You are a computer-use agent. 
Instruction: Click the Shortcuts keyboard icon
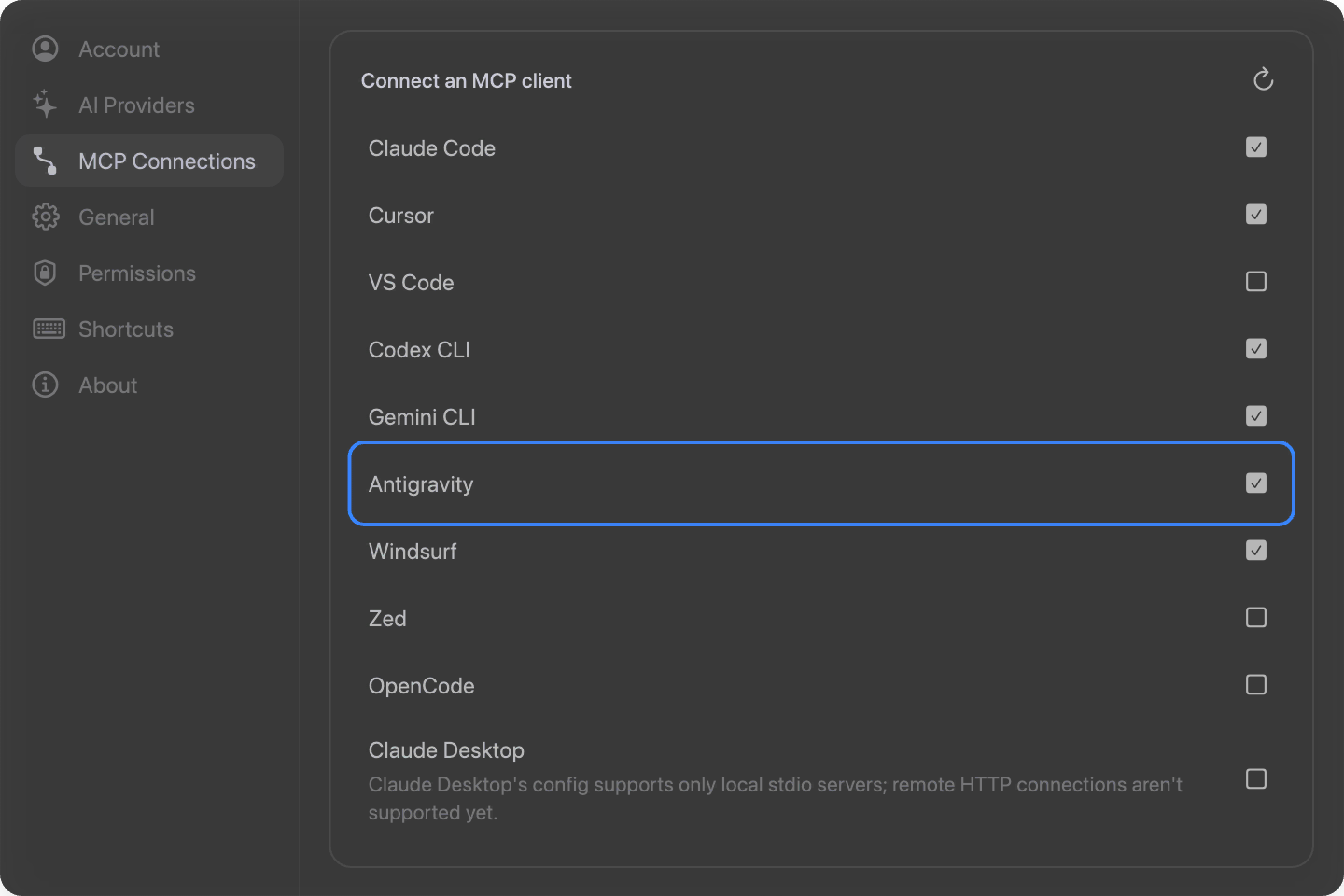49,329
